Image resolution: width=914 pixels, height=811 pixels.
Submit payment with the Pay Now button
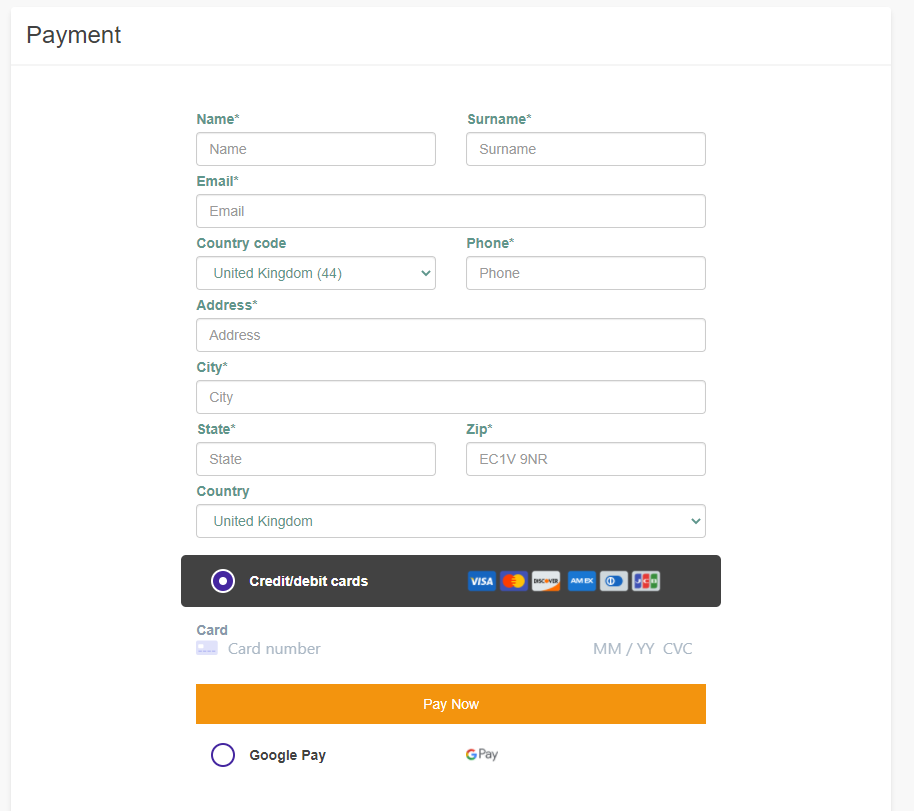pyautogui.click(x=451, y=704)
